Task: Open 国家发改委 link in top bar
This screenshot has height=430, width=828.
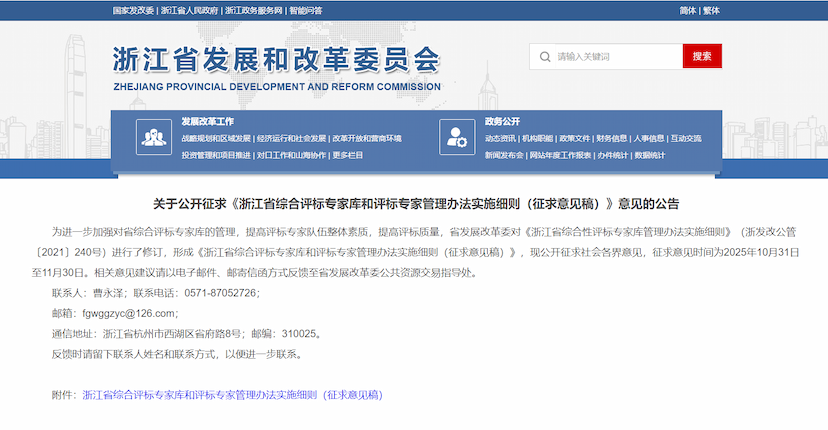Action: coord(133,10)
